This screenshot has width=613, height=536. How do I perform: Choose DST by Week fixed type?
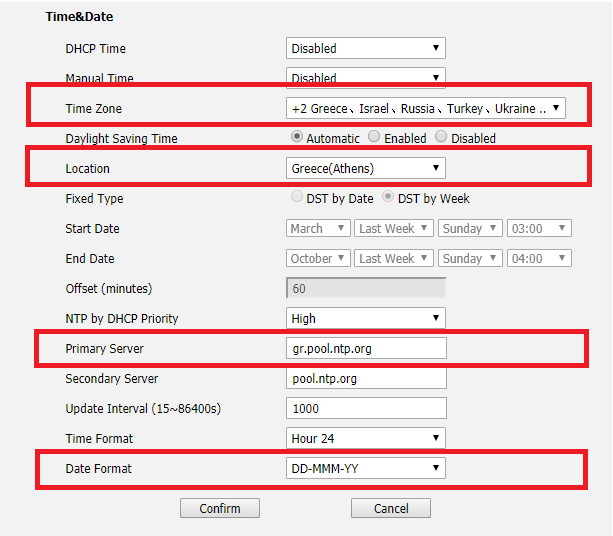pyautogui.click(x=388, y=198)
